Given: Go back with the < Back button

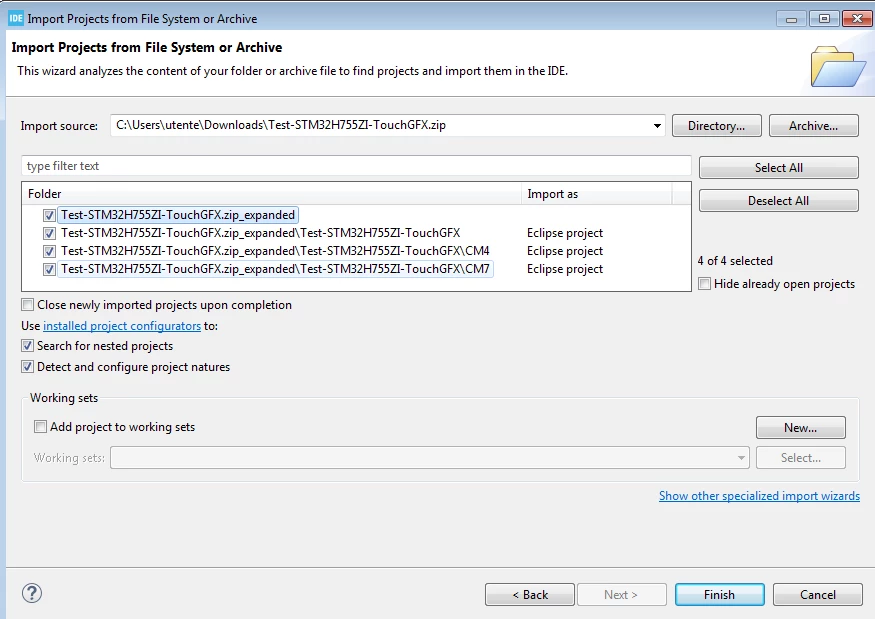Looking at the screenshot, I should pos(530,594).
